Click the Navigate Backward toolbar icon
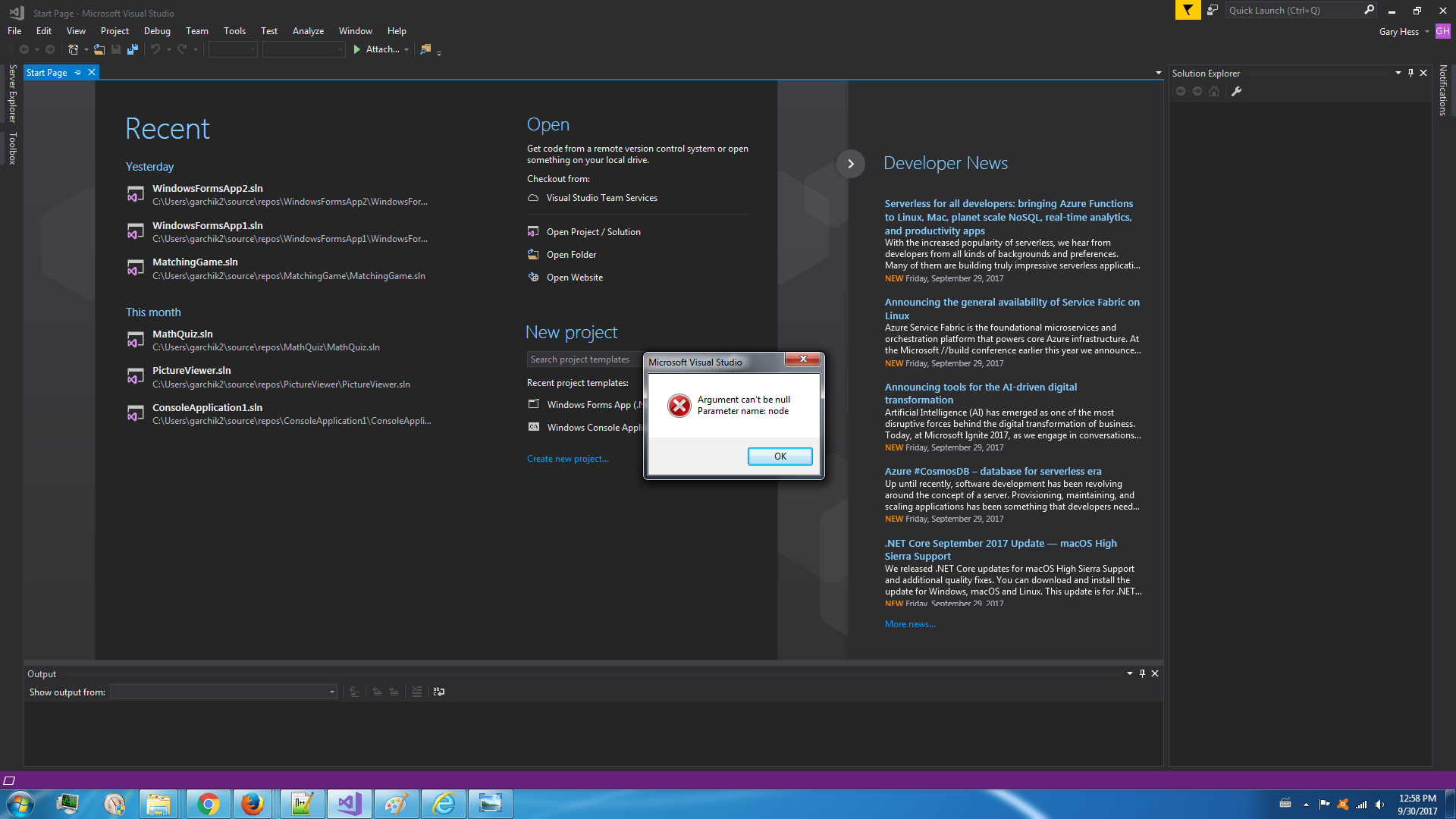 [24, 49]
